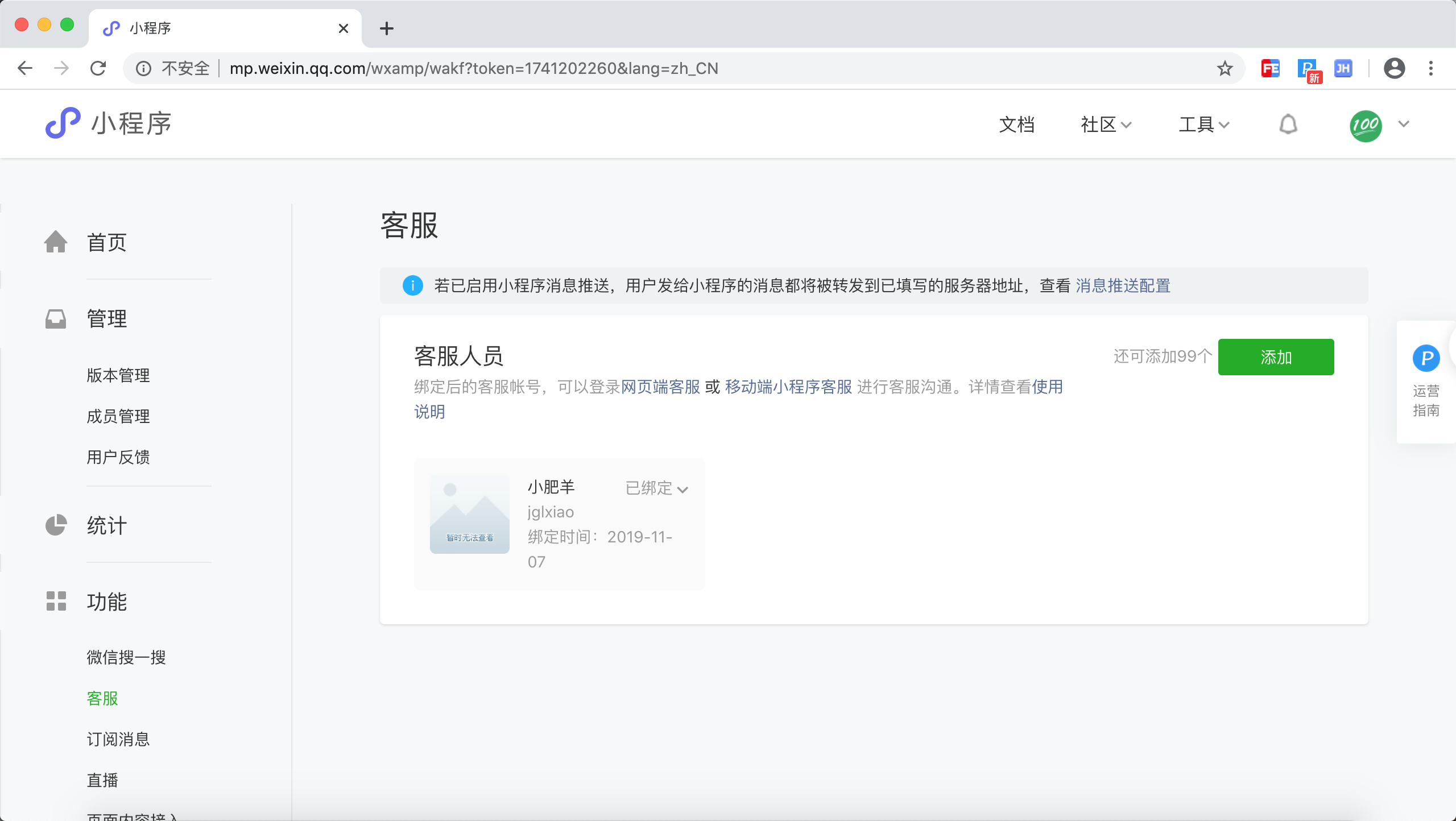This screenshot has width=1456, height=821.
Task: Expand account menu next to avatar
Action: [1404, 125]
